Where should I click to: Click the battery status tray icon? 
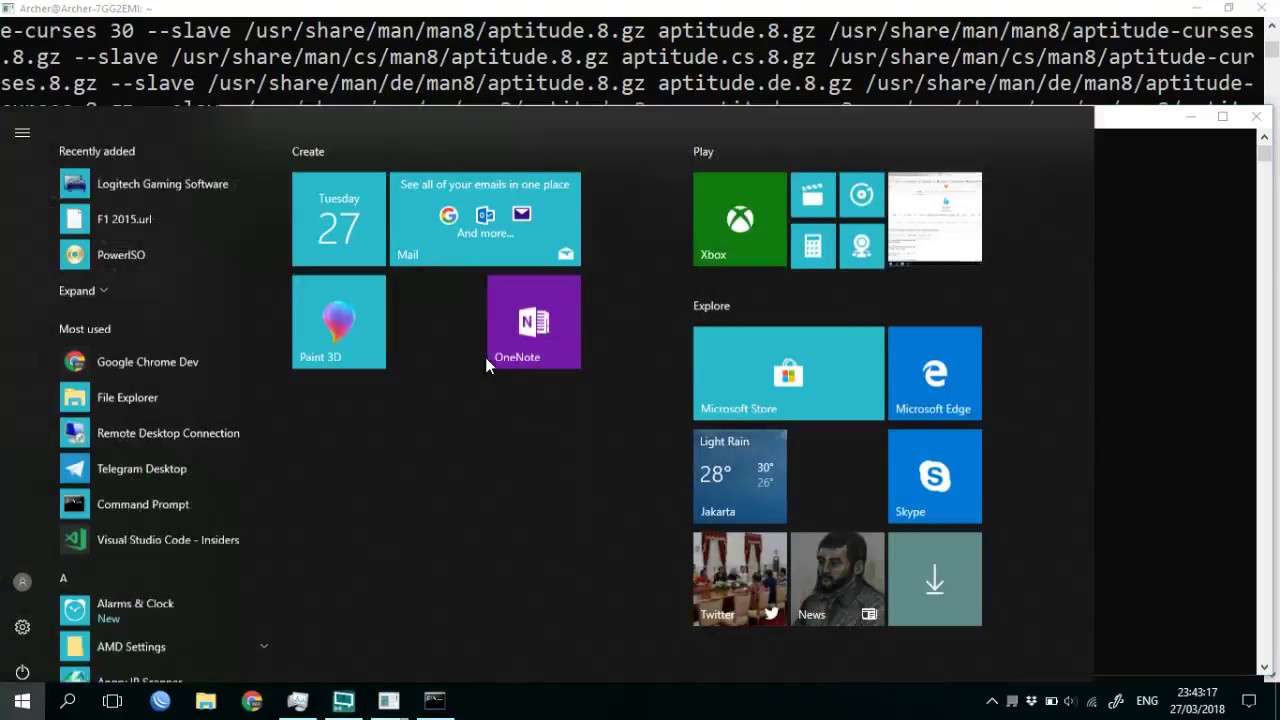pyautogui.click(x=1051, y=701)
